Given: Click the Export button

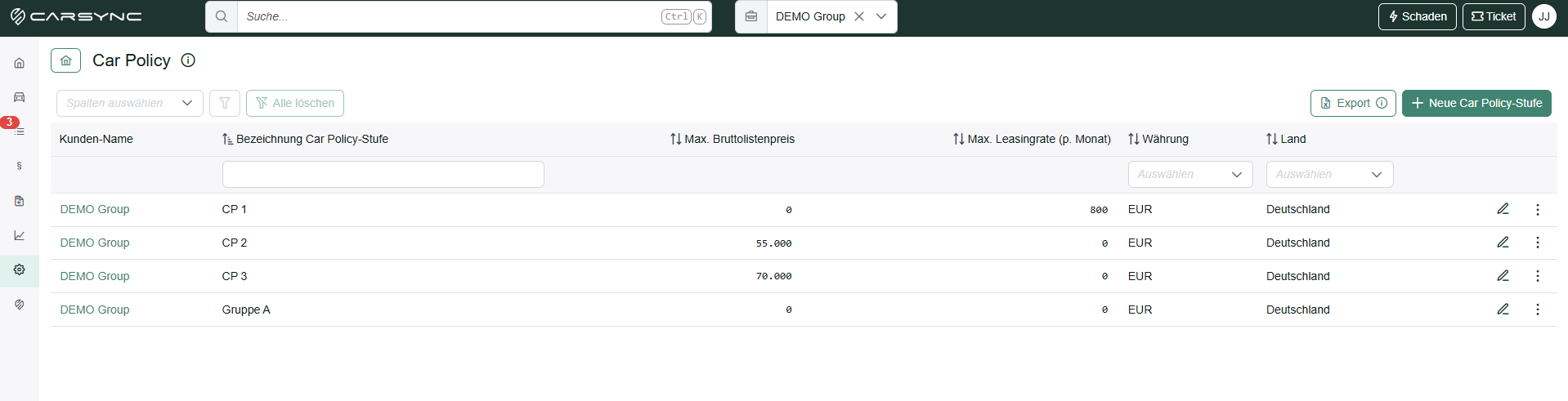Looking at the screenshot, I should [1353, 103].
